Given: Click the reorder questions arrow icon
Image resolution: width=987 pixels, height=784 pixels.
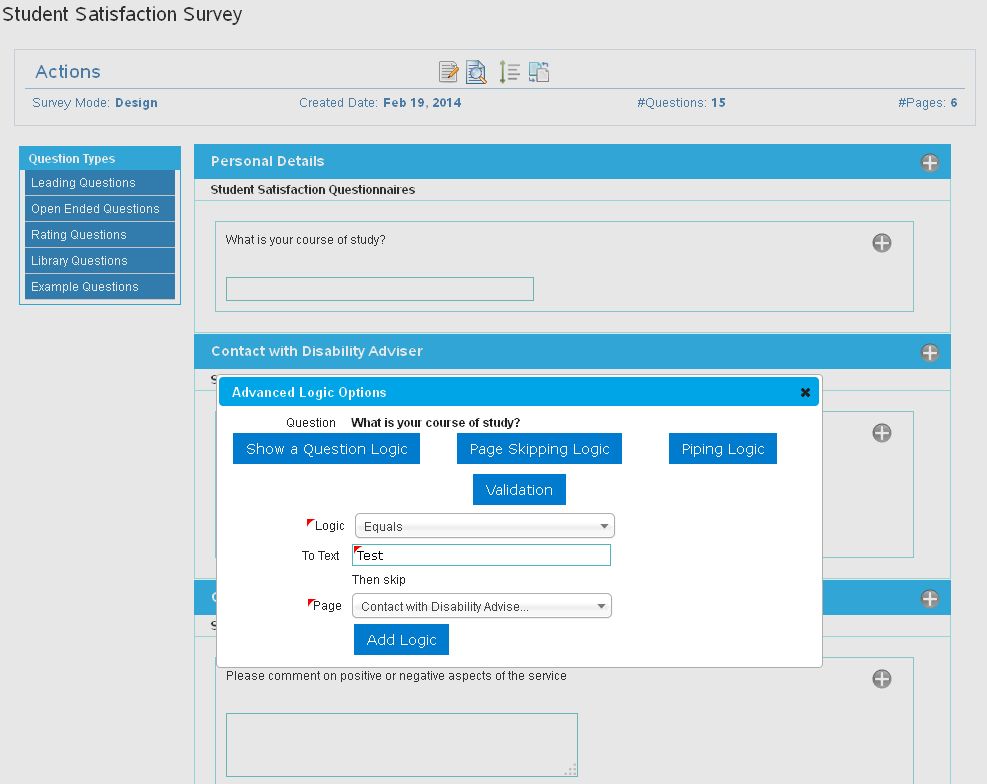Looking at the screenshot, I should click(509, 72).
